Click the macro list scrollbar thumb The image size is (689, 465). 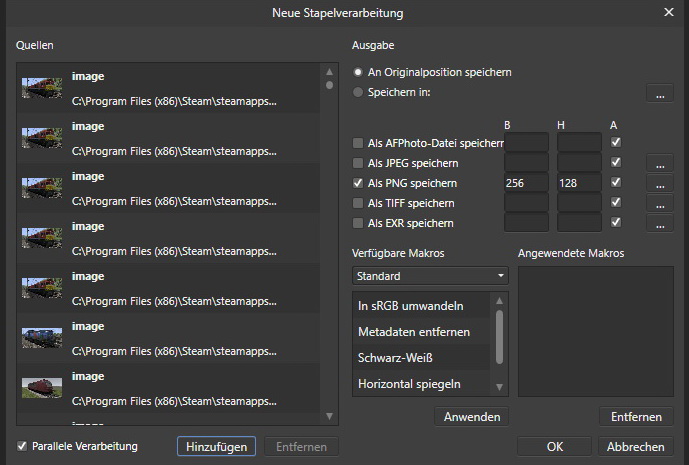(501, 335)
